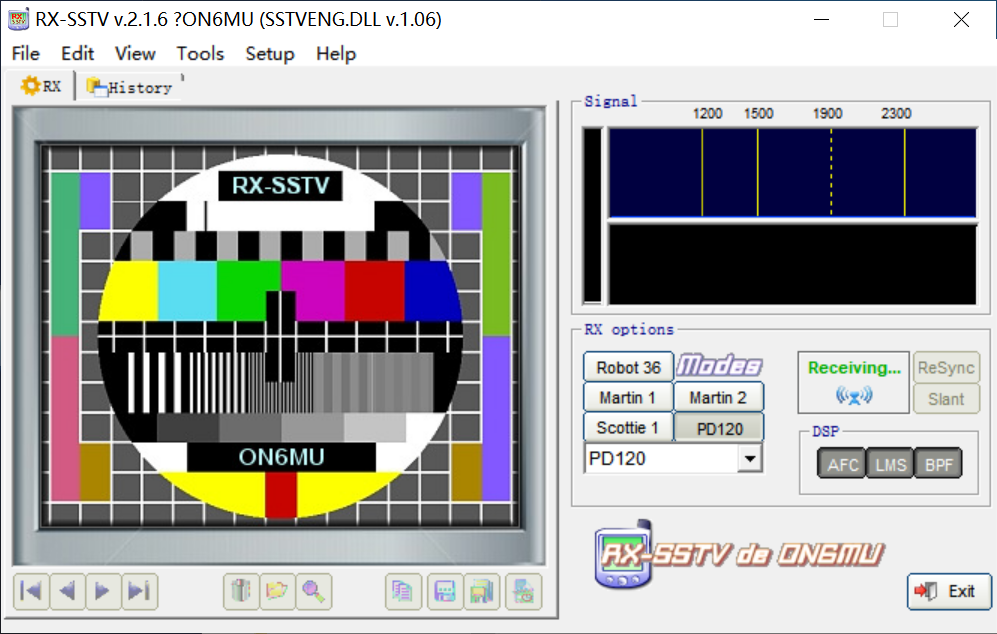The width and height of the screenshot is (997, 634).
Task: Click the trash can delete icon
Action: [x=241, y=591]
